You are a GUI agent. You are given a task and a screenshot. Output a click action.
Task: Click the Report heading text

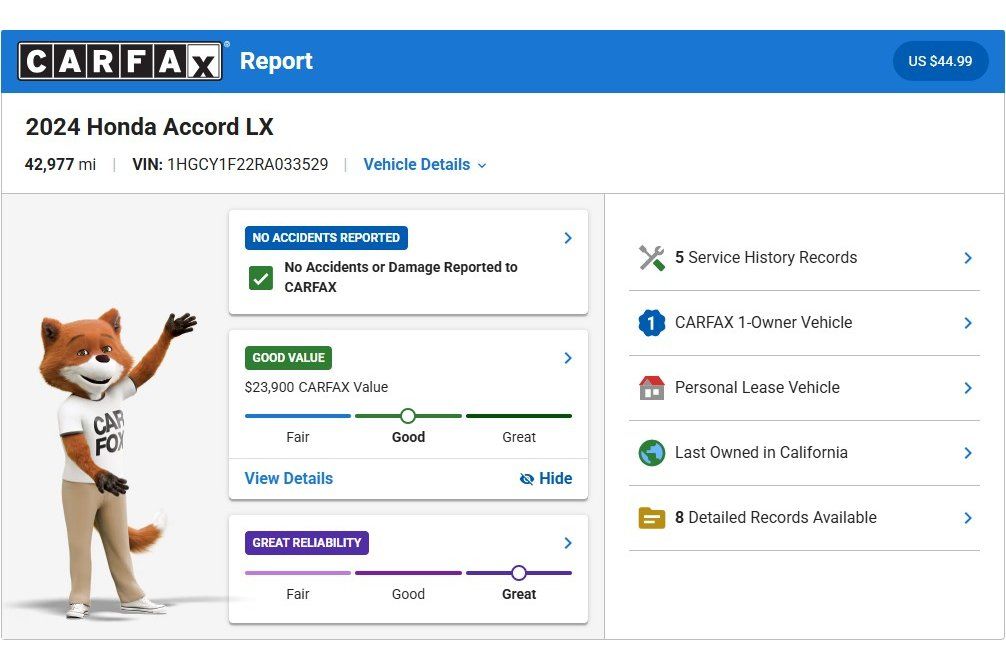(276, 61)
